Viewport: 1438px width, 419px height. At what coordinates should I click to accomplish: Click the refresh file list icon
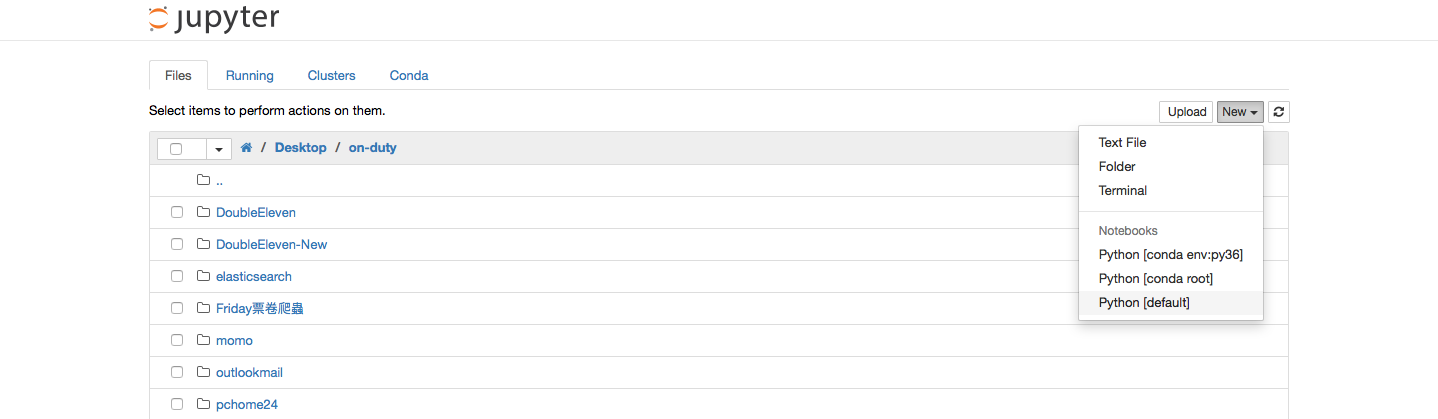point(1278,112)
